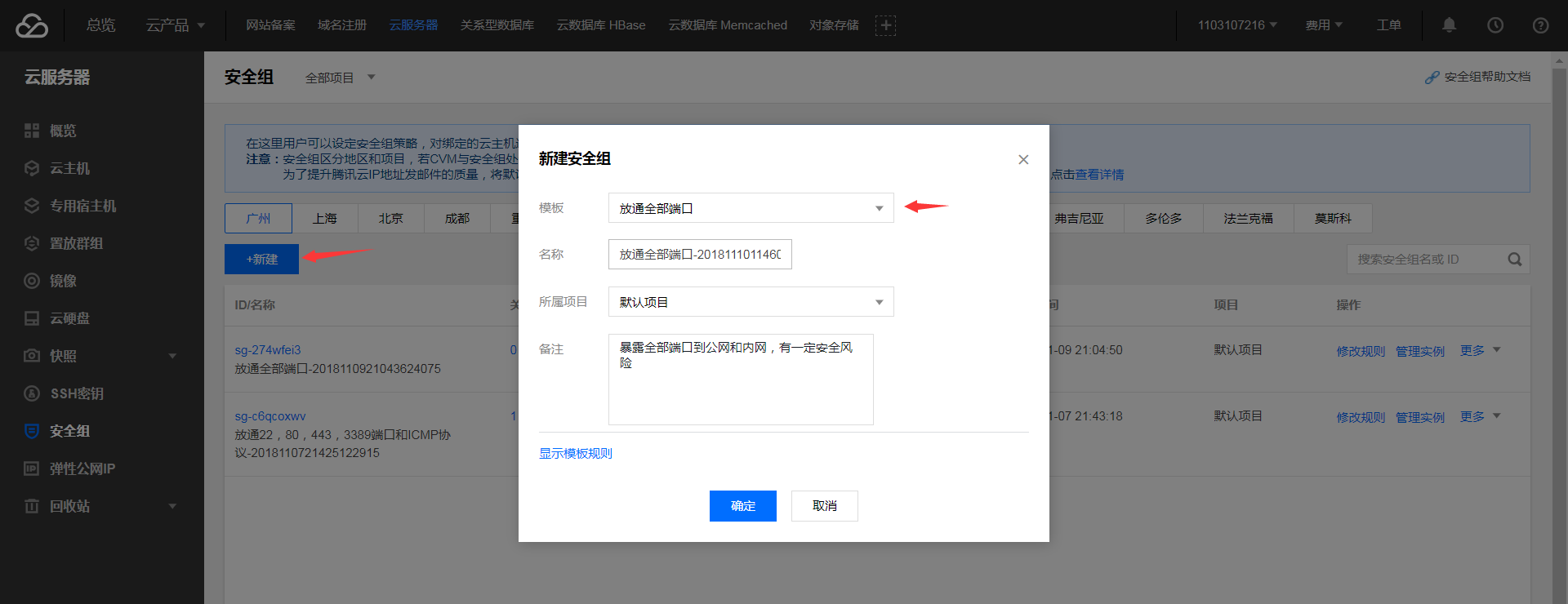Click 管理实例 for sg-c6qcoxwv

point(1420,417)
